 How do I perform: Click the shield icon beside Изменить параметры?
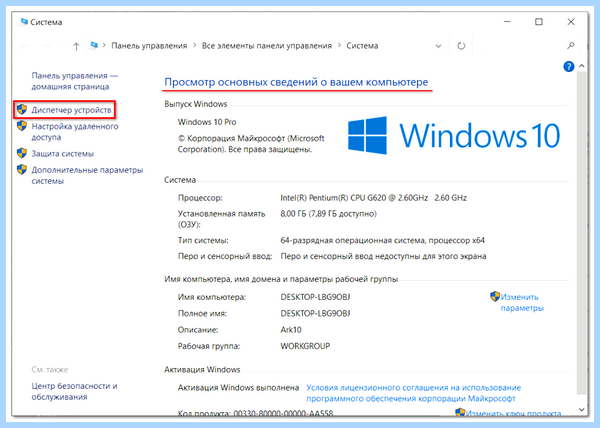[x=495, y=296]
